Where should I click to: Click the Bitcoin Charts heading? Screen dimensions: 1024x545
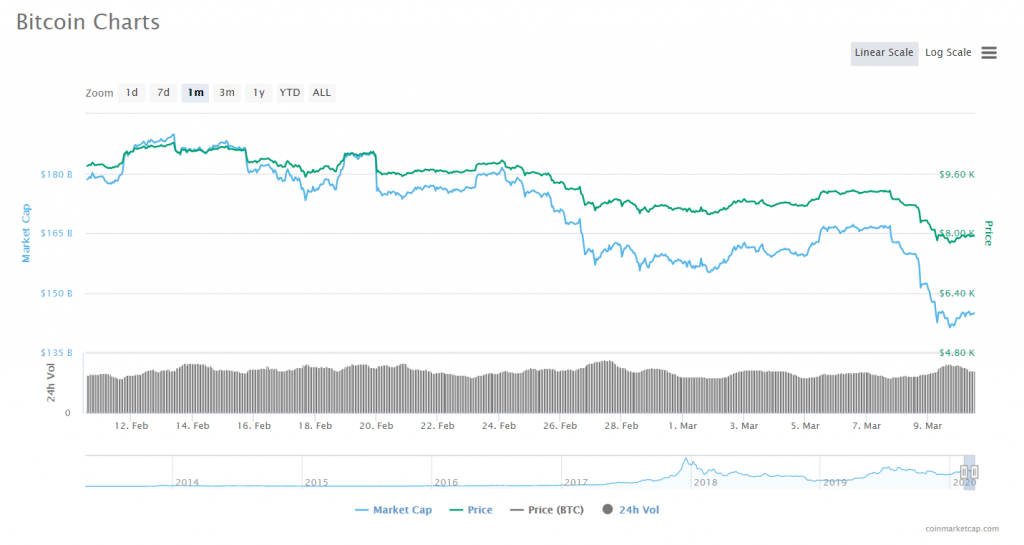pos(87,22)
